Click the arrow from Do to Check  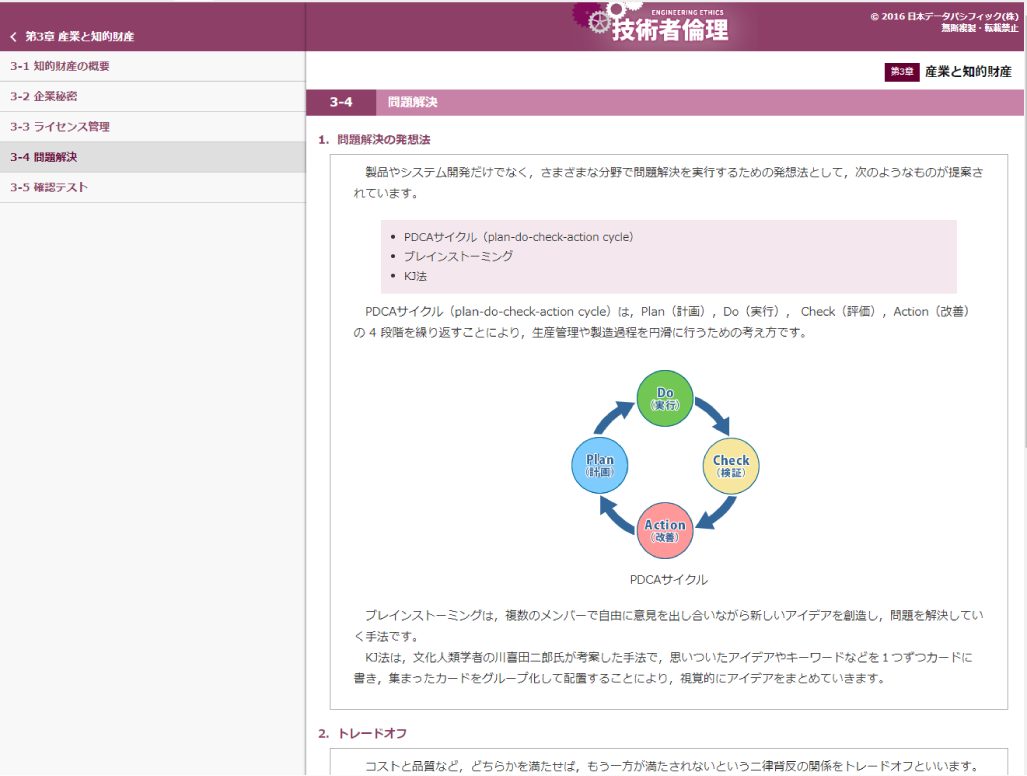pyautogui.click(x=713, y=414)
